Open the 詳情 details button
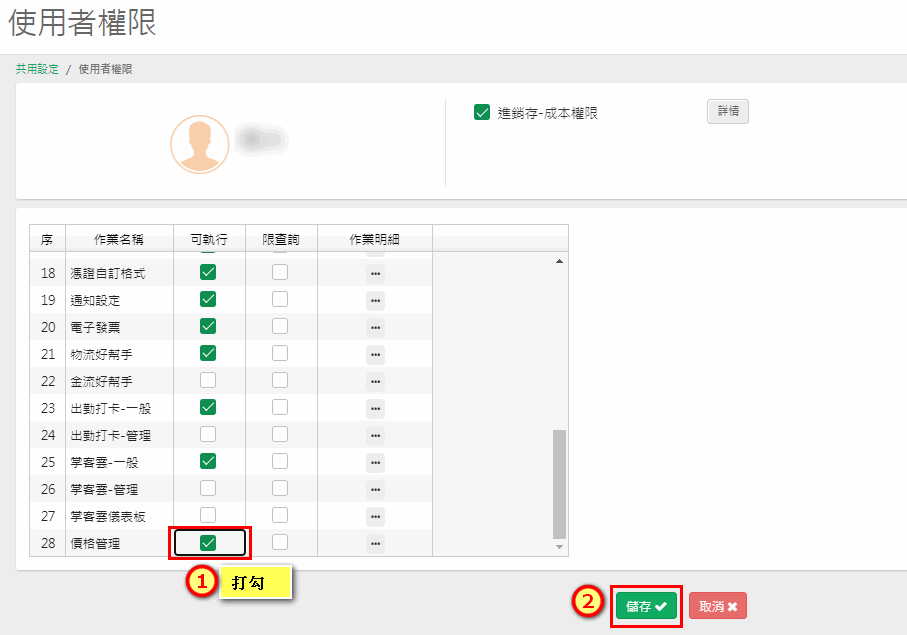 (728, 111)
